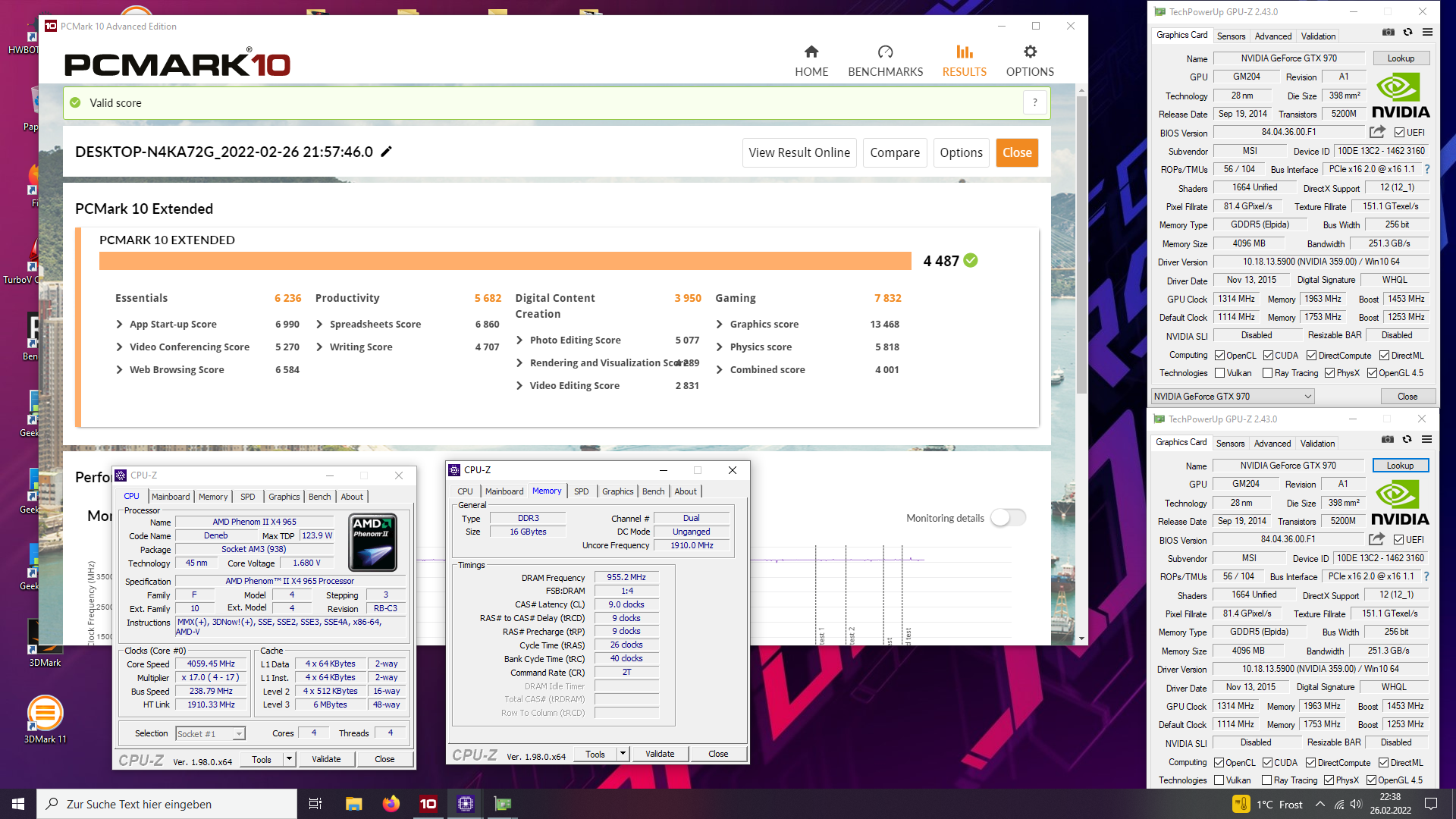Image resolution: width=1456 pixels, height=819 pixels.
Task: Click BIOS export share icon in upper GPU-Z
Action: point(1377,132)
